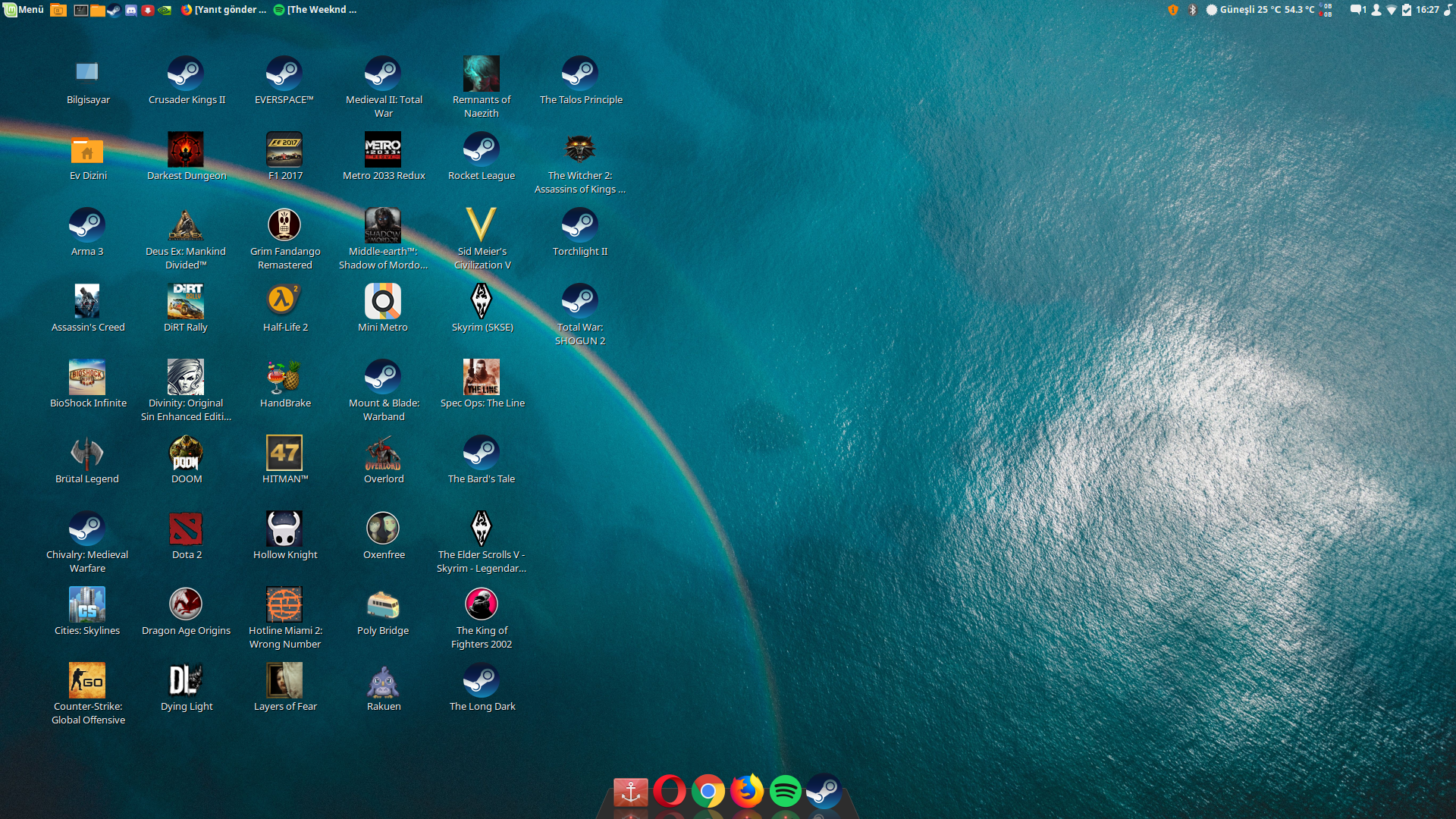
Task: Select the BioShock Infinite icon
Action: (x=87, y=376)
